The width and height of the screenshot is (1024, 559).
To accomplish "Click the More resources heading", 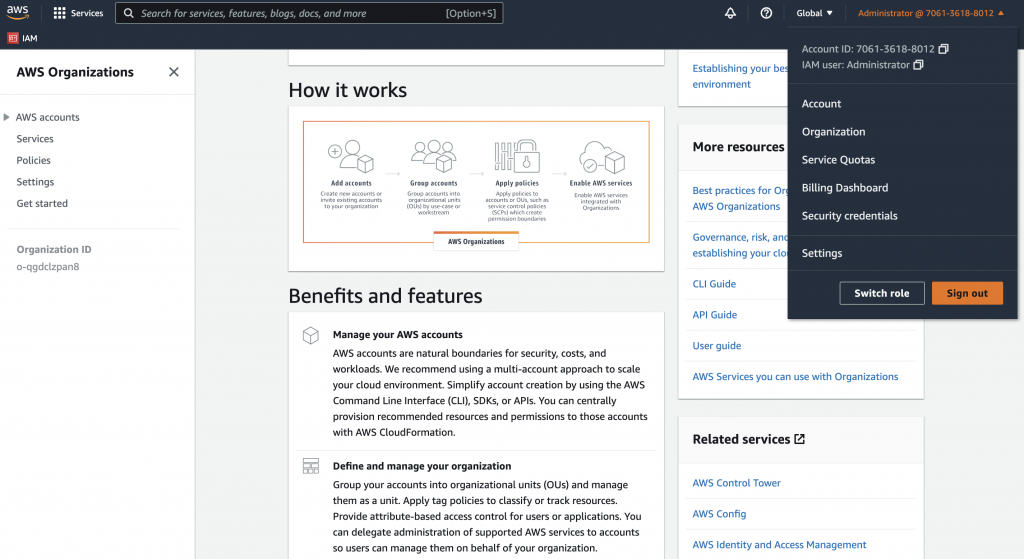I will [738, 147].
